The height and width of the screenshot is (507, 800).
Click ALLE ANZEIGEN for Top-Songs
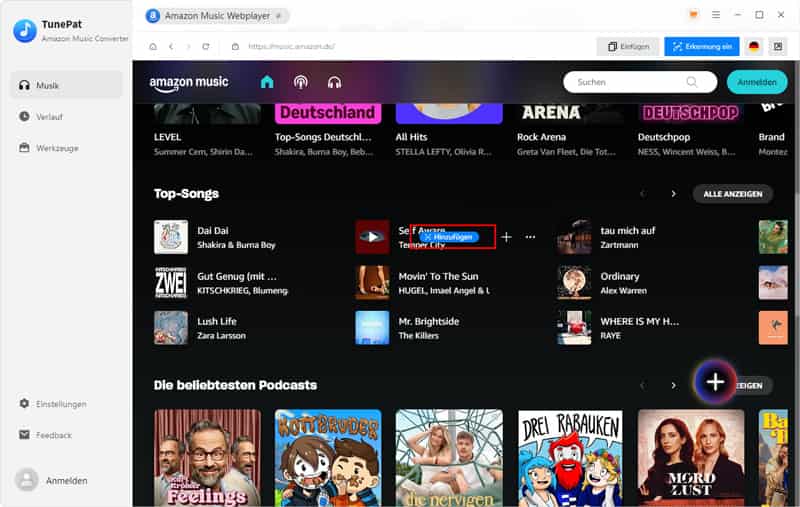(x=733, y=194)
